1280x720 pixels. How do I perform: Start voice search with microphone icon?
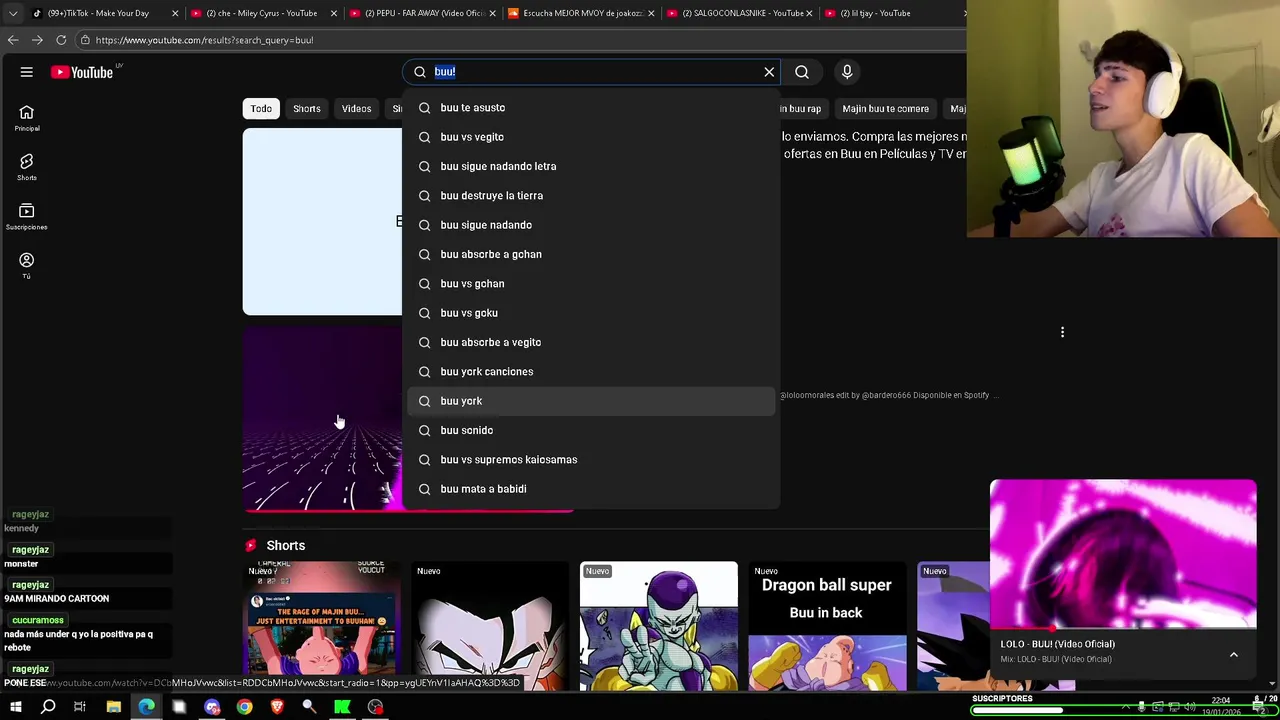pos(847,72)
